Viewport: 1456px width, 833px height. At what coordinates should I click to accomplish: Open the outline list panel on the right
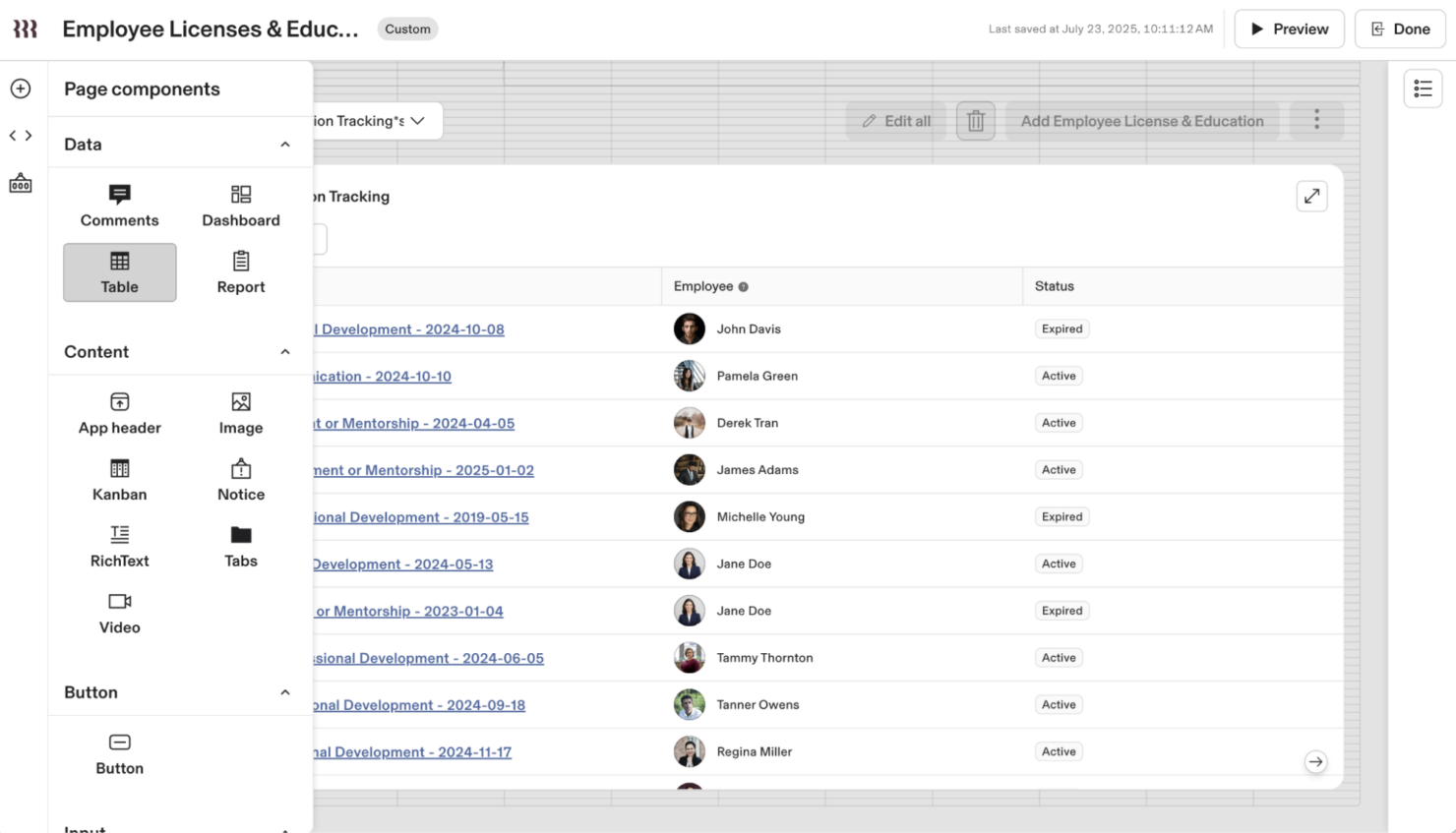point(1423,88)
